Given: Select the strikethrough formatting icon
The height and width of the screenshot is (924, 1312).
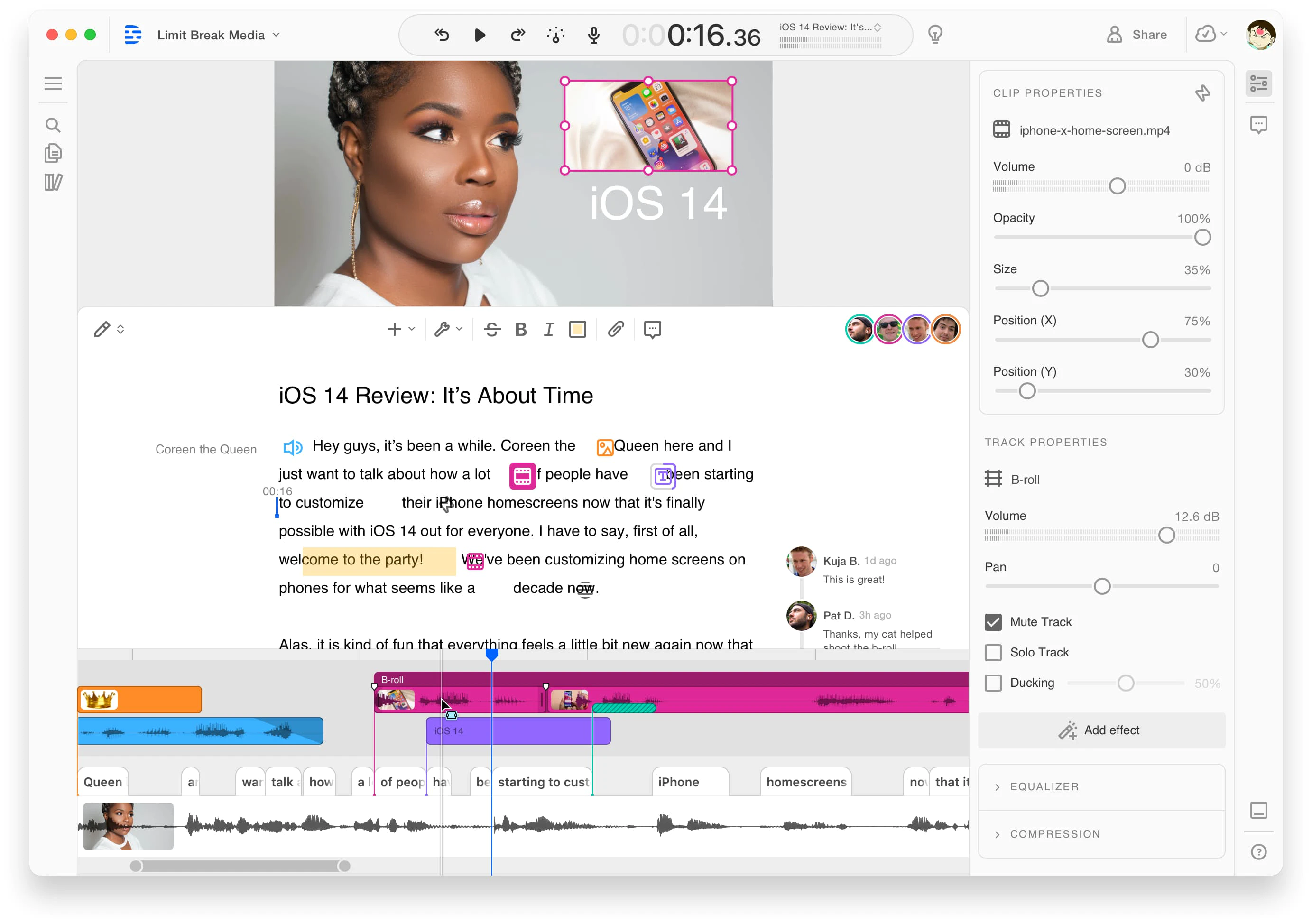Looking at the screenshot, I should click(x=494, y=329).
